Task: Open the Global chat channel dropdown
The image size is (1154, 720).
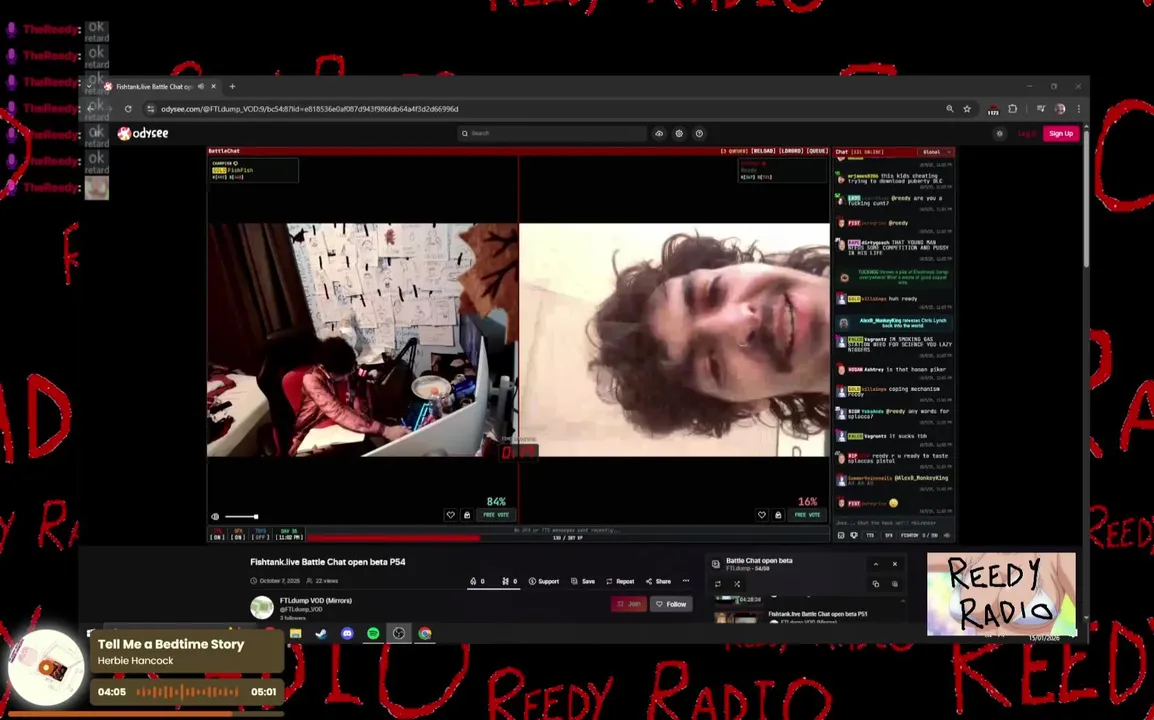Action: pyautogui.click(x=936, y=152)
